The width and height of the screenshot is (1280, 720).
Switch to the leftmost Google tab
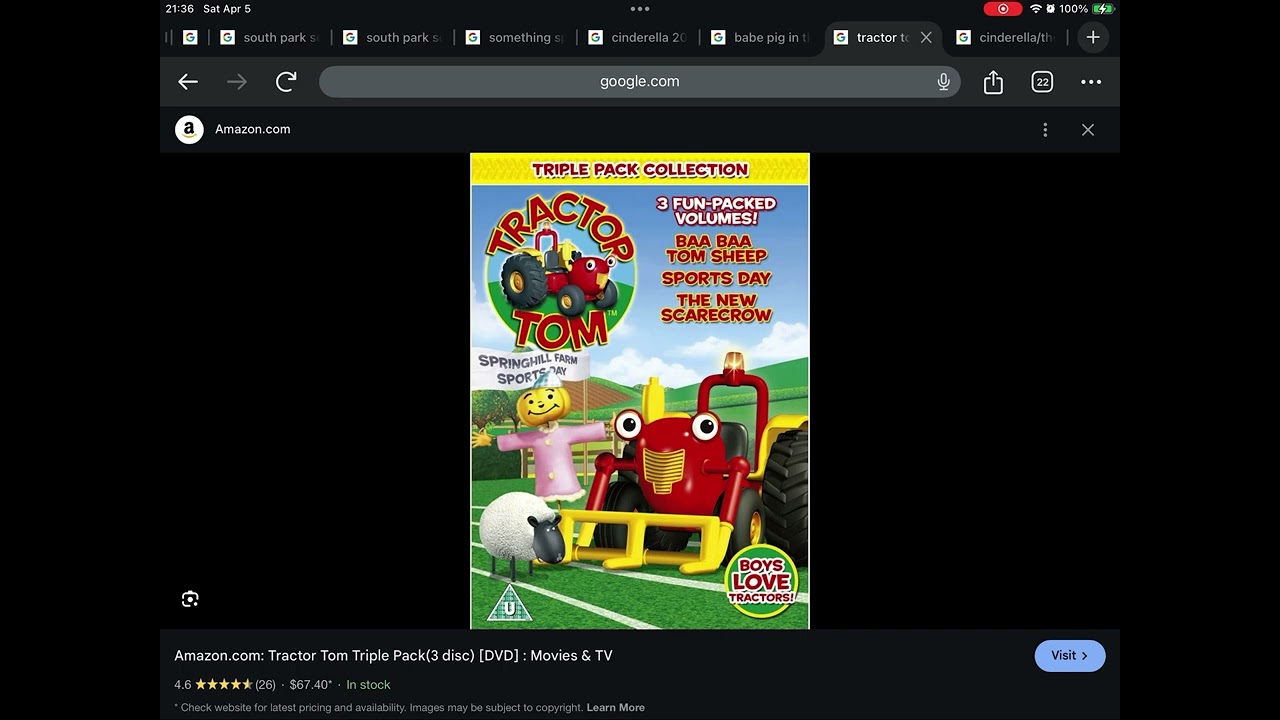190,37
